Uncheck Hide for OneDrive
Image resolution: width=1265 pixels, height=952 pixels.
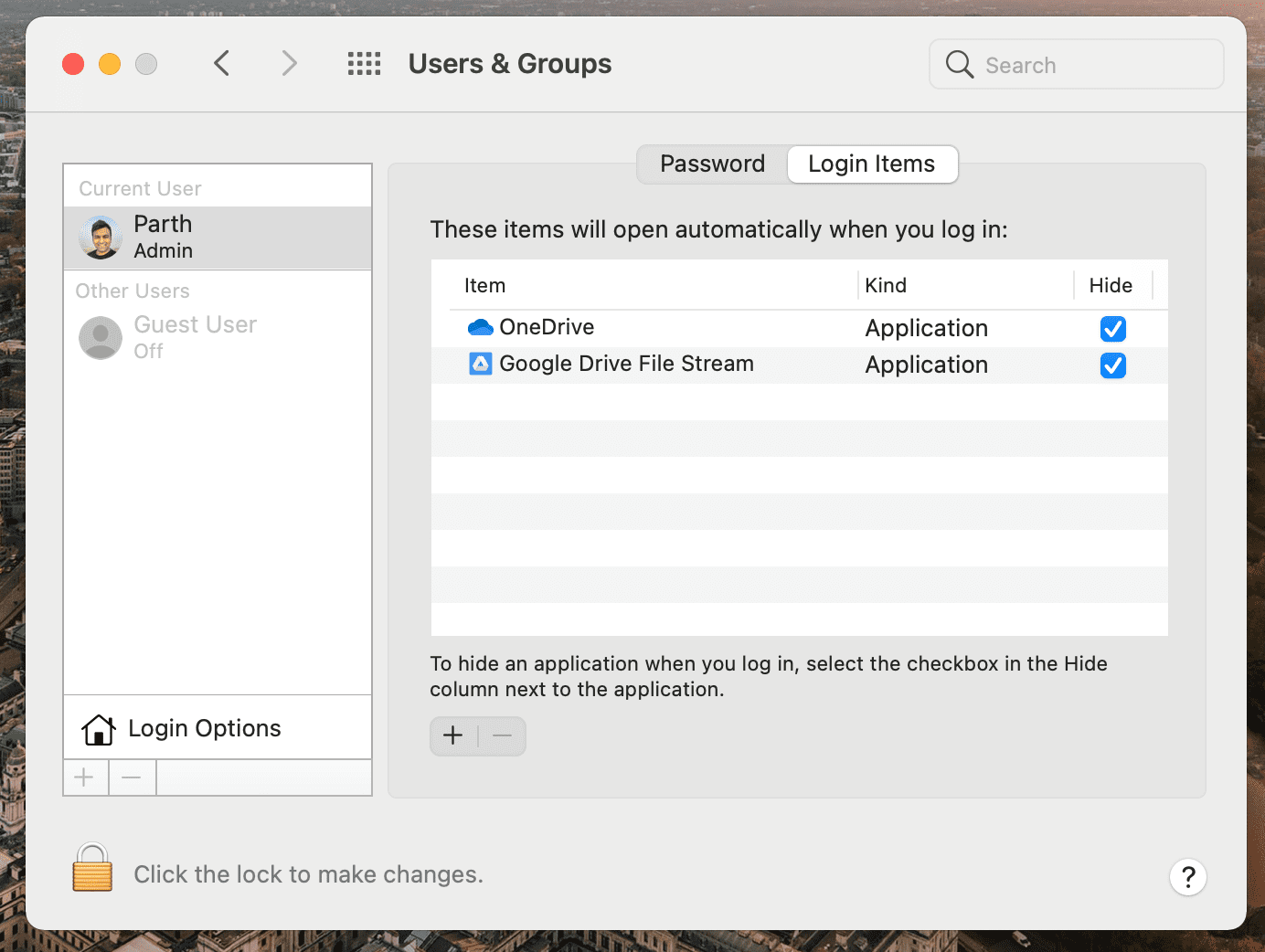(1112, 329)
